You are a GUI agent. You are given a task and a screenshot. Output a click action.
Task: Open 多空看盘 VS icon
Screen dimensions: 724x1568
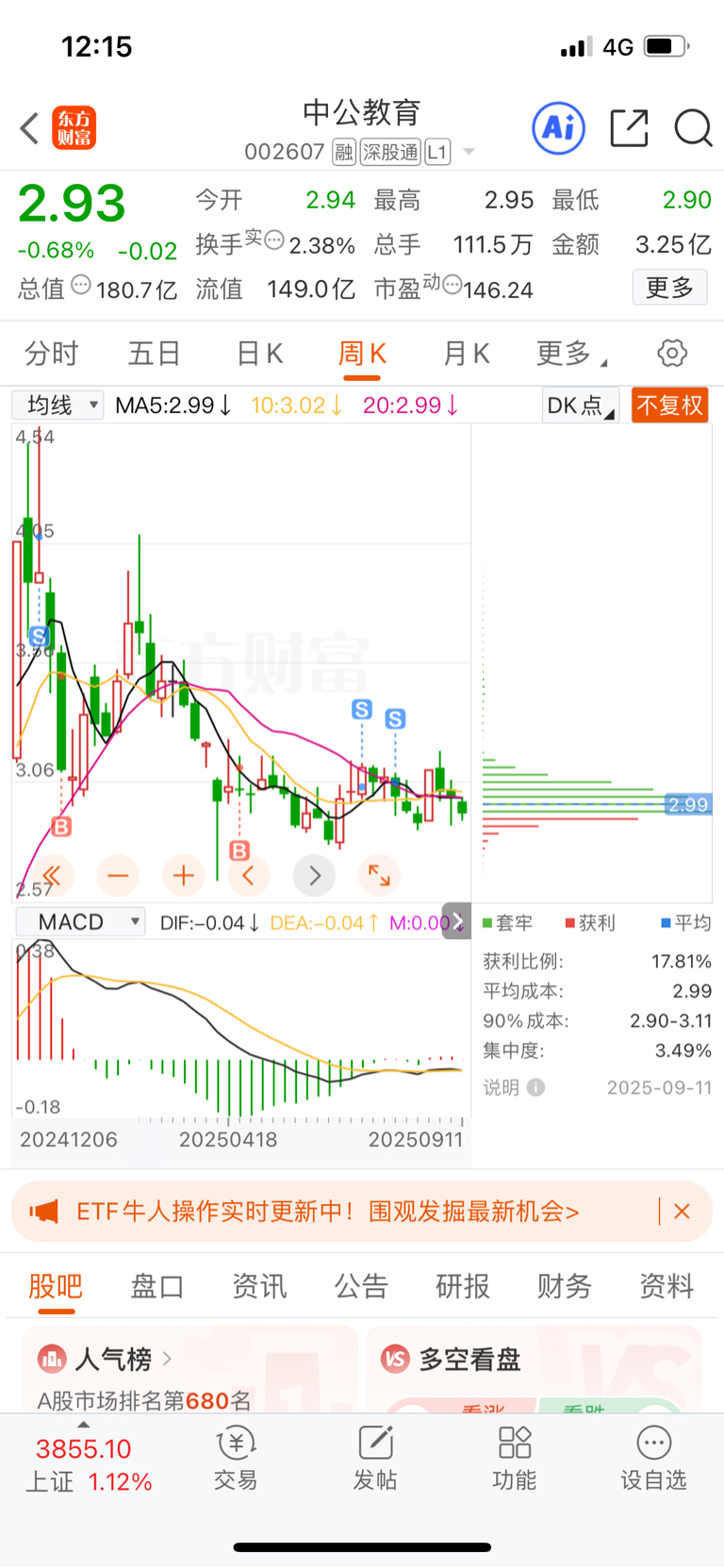pos(395,1359)
